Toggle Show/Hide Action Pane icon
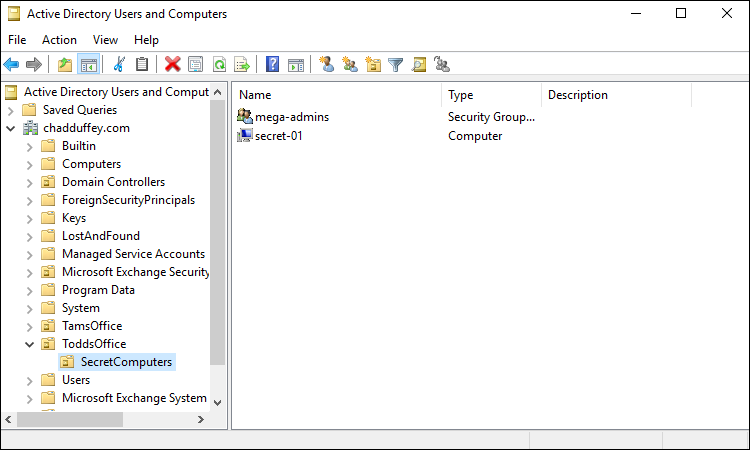The height and width of the screenshot is (450, 750). (296, 64)
